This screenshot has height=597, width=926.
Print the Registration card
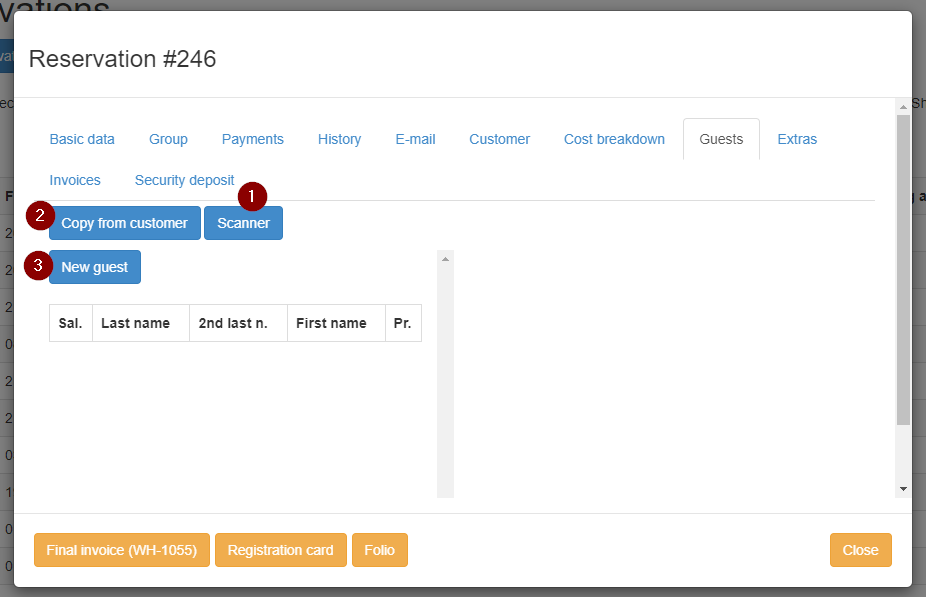point(280,550)
